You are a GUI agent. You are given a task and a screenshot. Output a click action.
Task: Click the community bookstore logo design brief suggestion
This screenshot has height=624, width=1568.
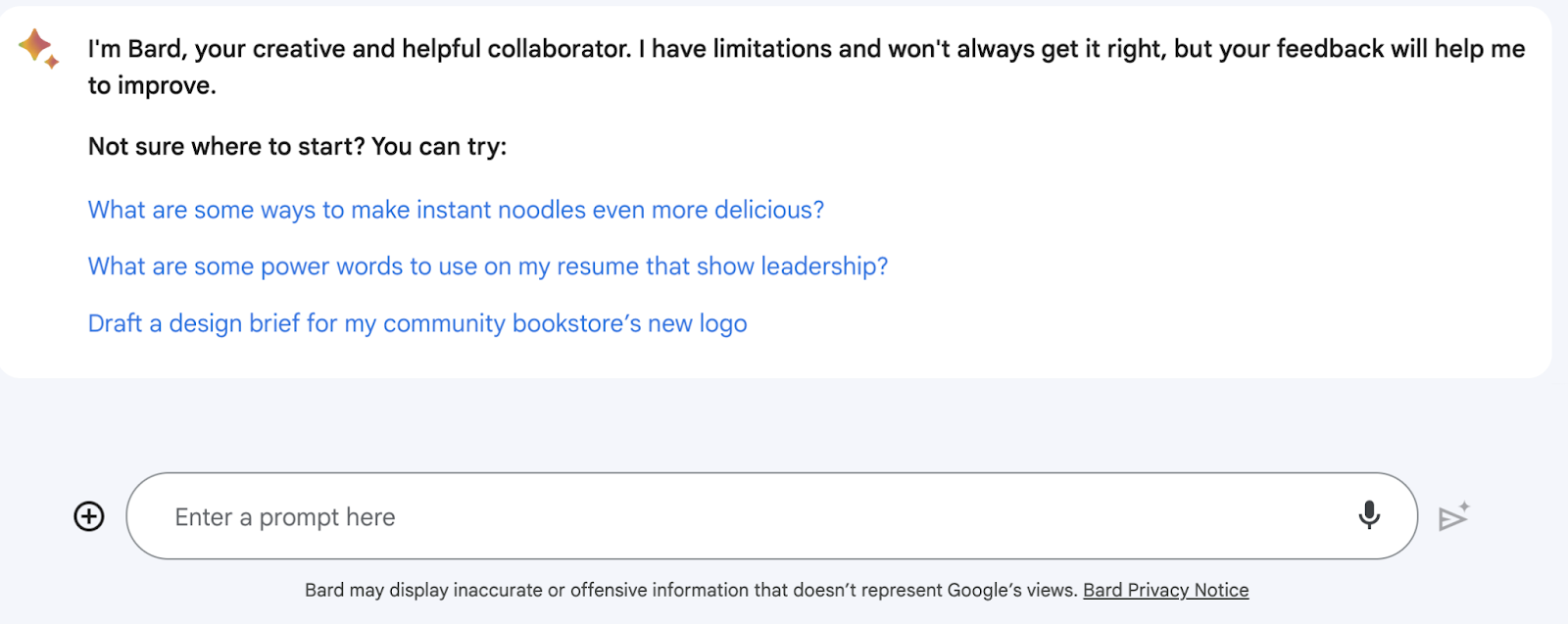(416, 322)
